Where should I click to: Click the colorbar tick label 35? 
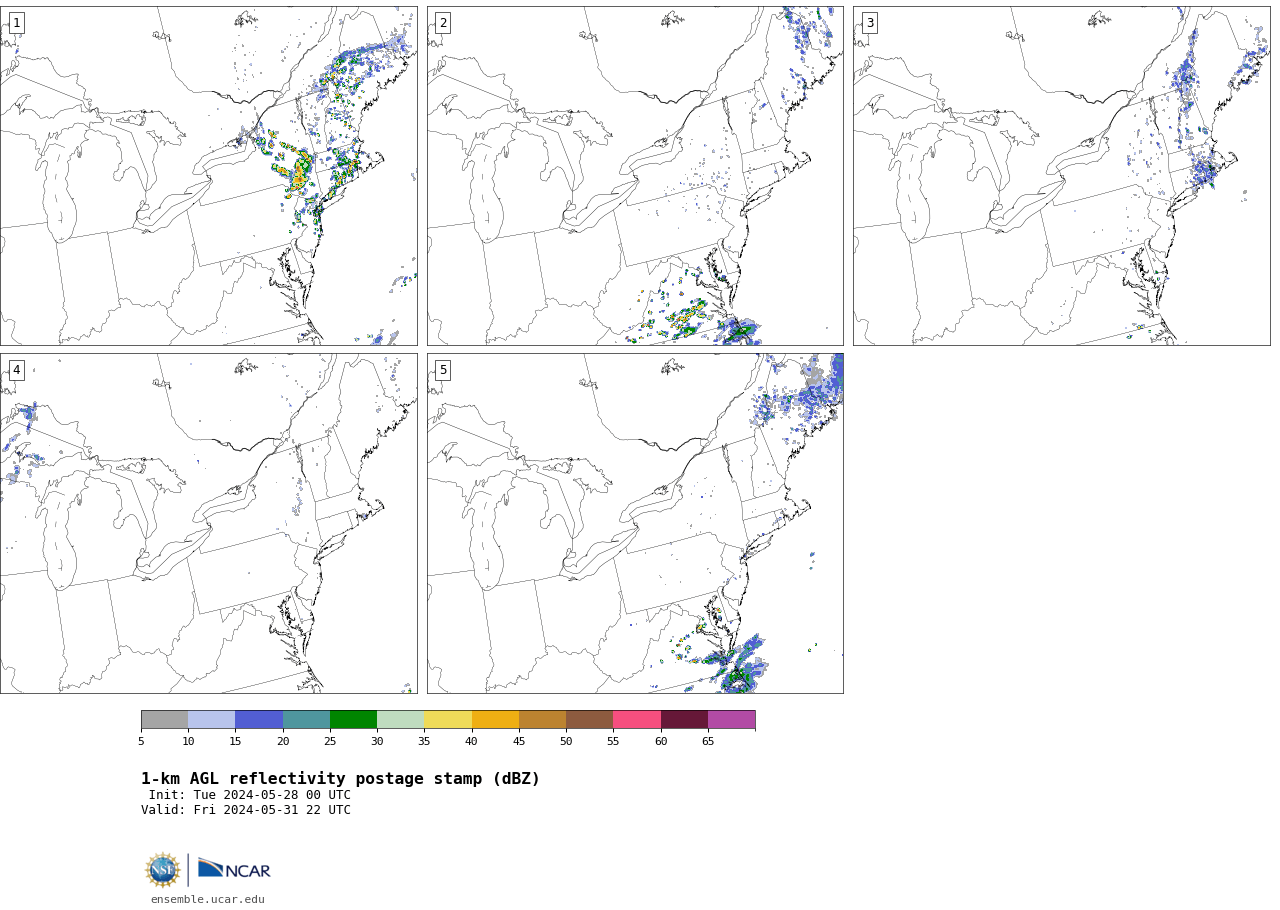[x=424, y=741]
